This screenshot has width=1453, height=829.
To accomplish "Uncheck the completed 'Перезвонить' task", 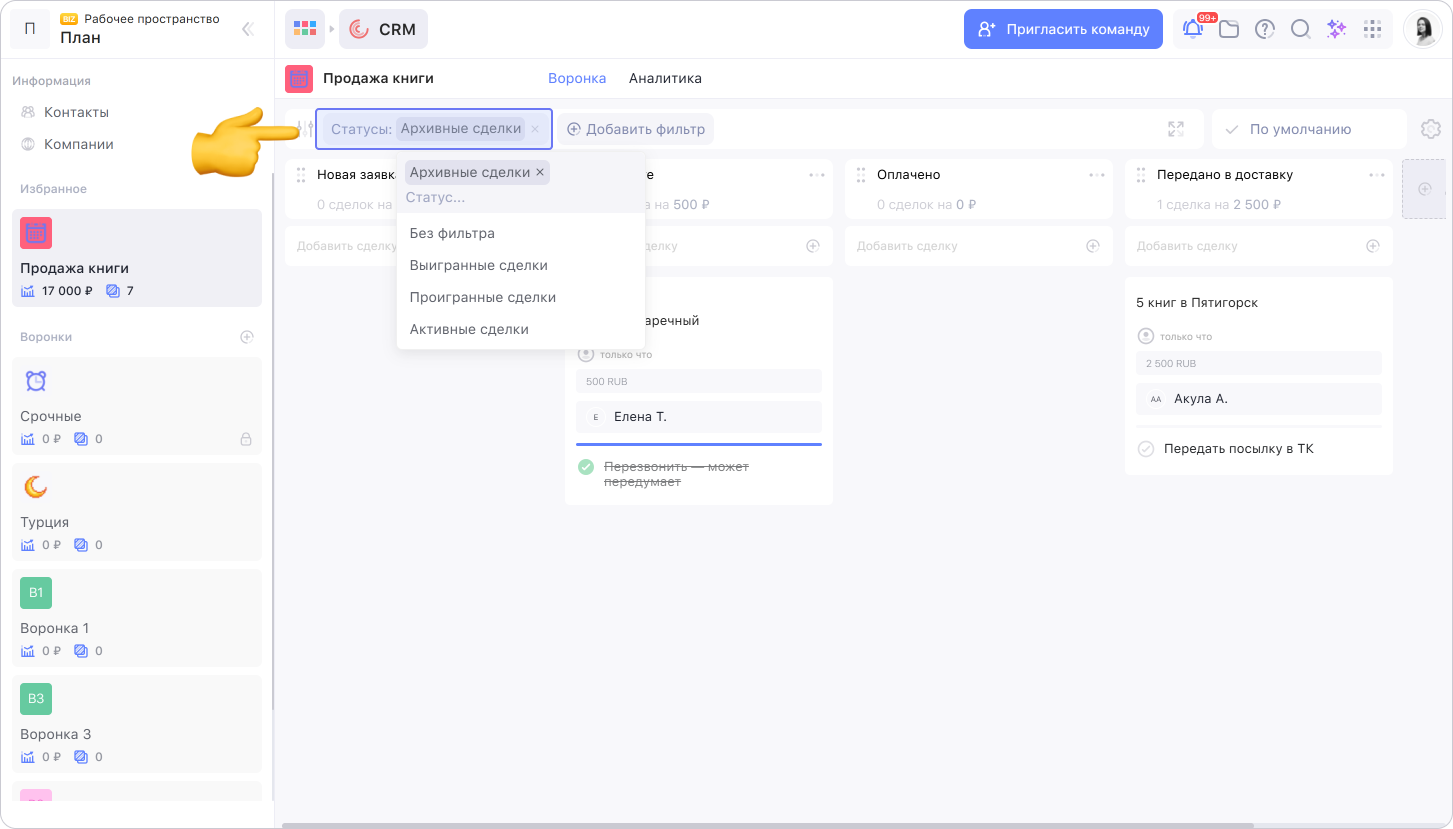I will [586, 467].
